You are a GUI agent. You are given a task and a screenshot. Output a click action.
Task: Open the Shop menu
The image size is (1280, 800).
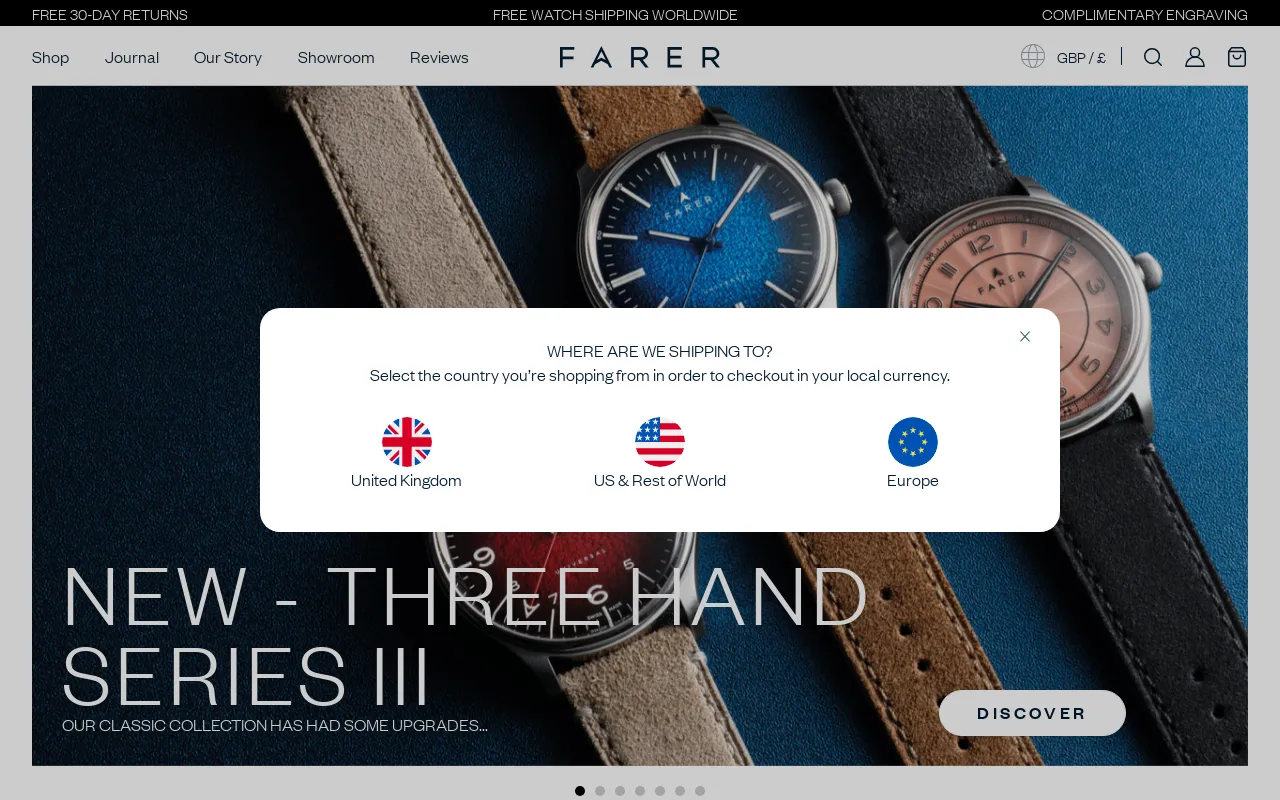point(51,58)
